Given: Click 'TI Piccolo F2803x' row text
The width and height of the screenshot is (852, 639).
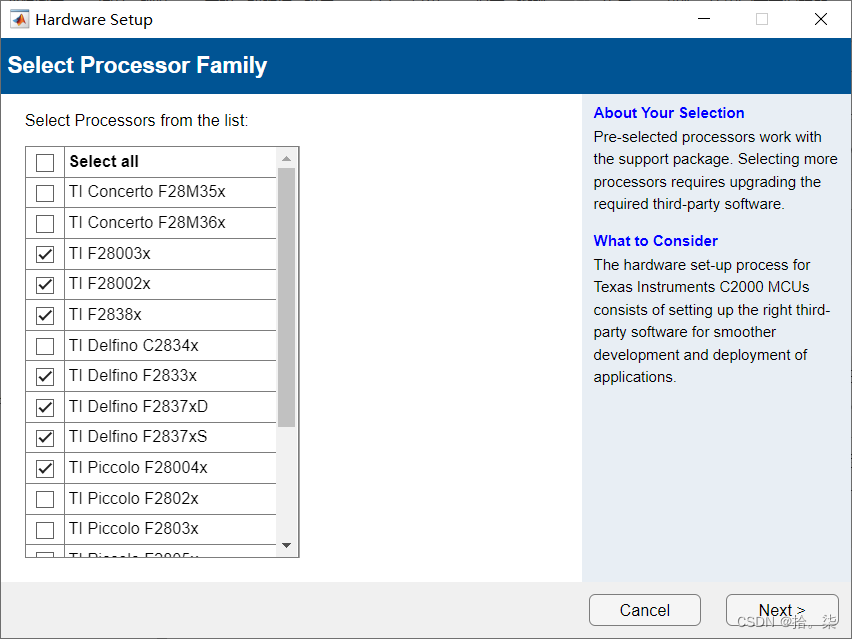Looking at the screenshot, I should (134, 529).
